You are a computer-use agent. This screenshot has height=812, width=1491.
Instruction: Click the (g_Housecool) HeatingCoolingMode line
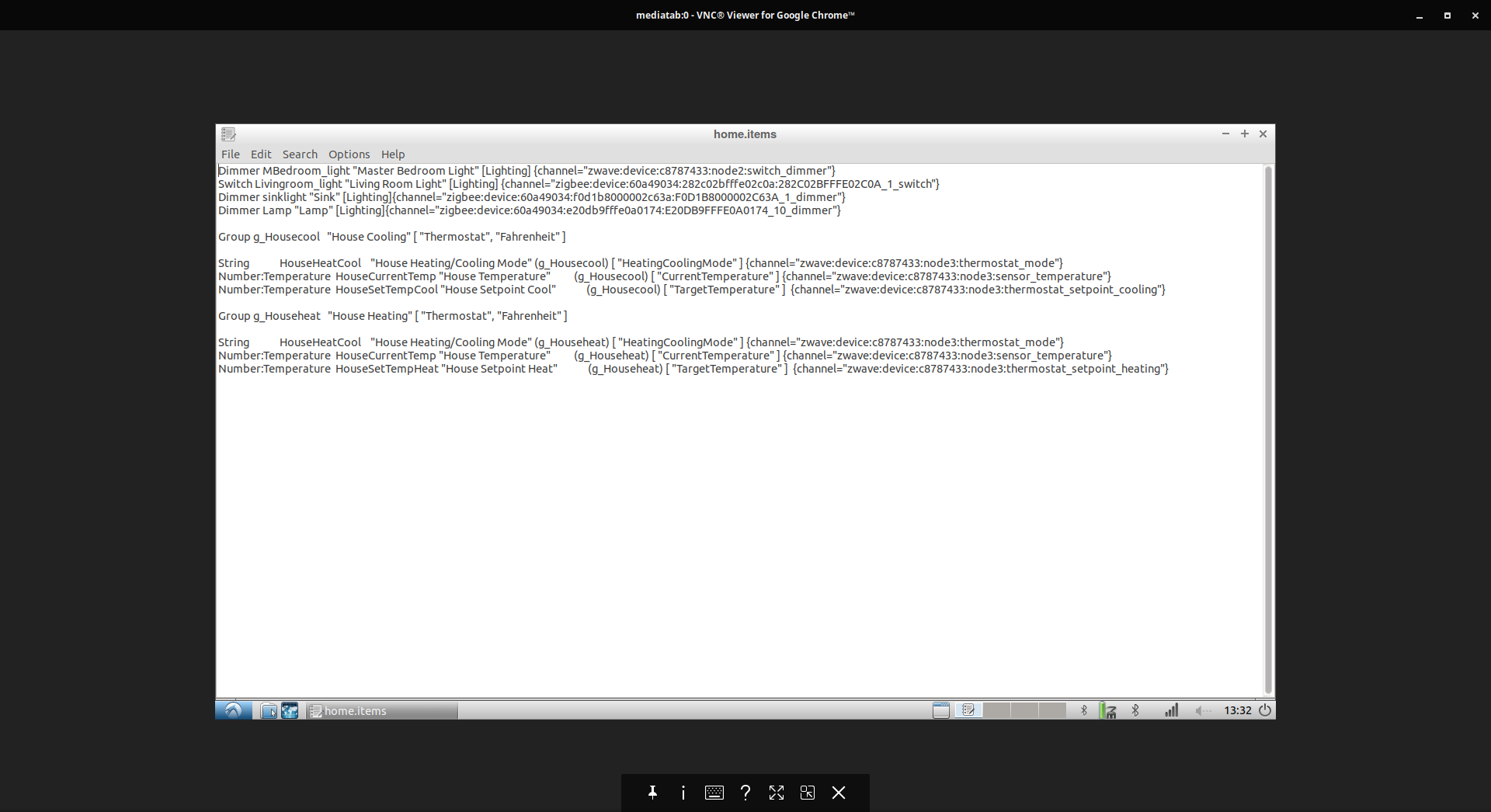pyautogui.click(x=641, y=263)
